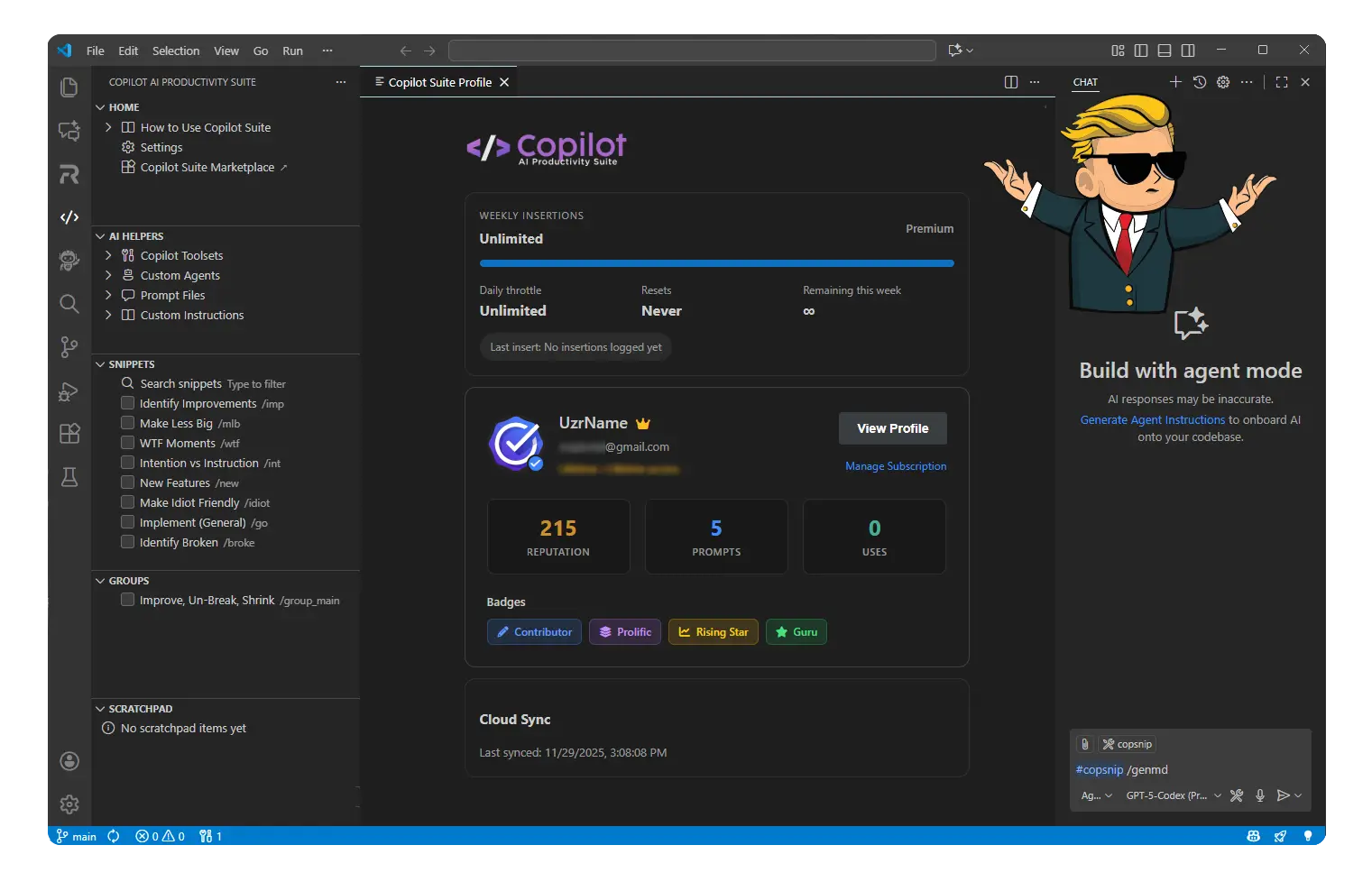Check Intention vs Instruction snippet
Image resolution: width=1372 pixels, height=882 pixels.
[x=128, y=463]
